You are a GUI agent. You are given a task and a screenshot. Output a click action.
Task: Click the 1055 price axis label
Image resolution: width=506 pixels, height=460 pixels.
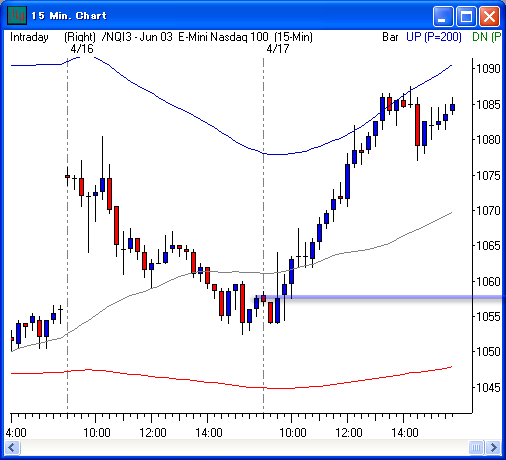coord(488,316)
